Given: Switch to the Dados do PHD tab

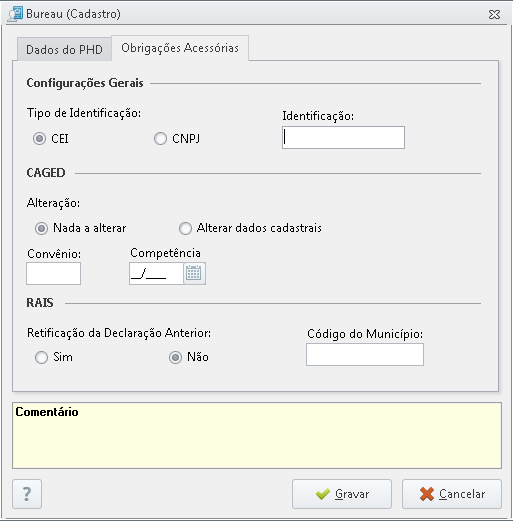Looking at the screenshot, I should (64, 49).
